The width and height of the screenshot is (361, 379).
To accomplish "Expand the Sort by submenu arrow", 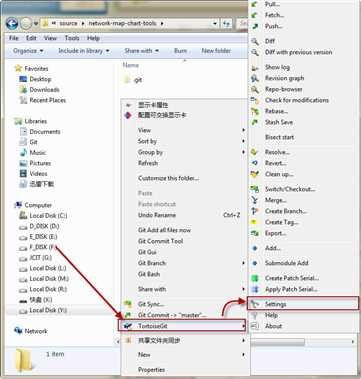I will point(244,141).
